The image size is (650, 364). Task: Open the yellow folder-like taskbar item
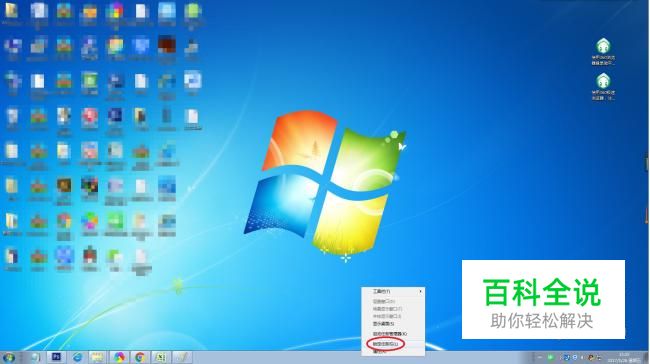(x=98, y=357)
